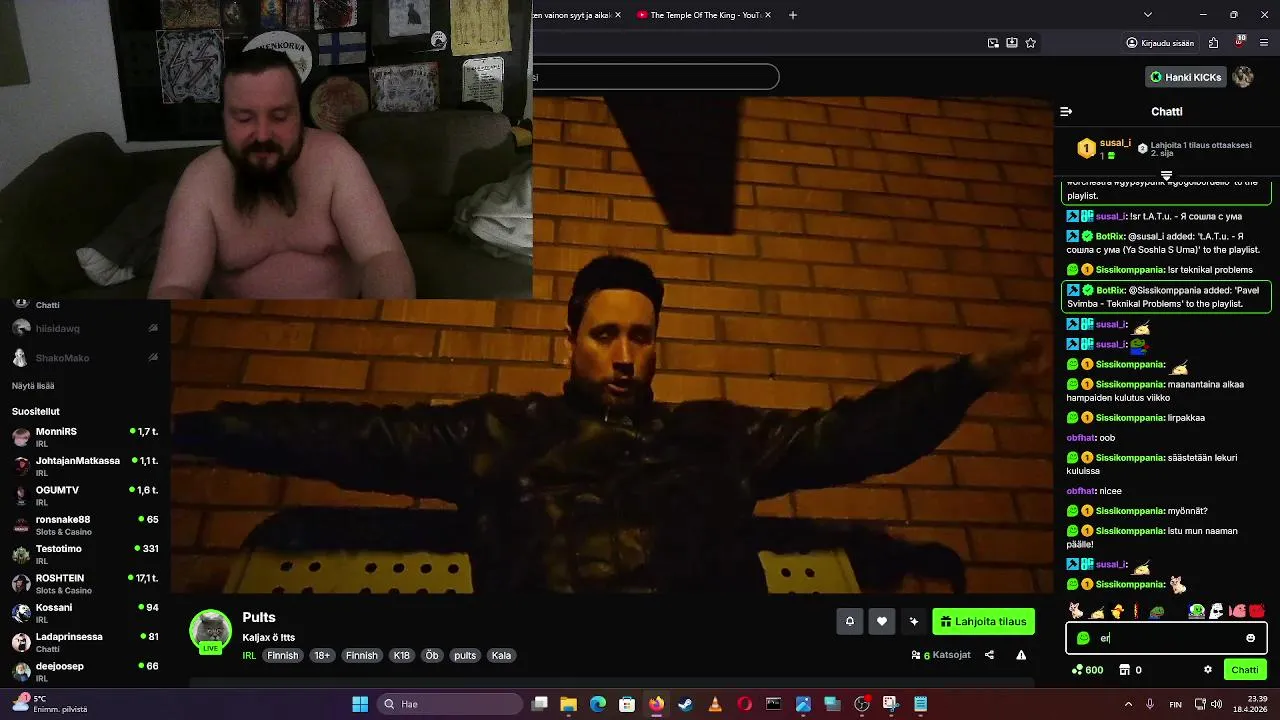The height and width of the screenshot is (720, 1280).
Task: Open a new browser tab with plus
Action: pos(793,15)
